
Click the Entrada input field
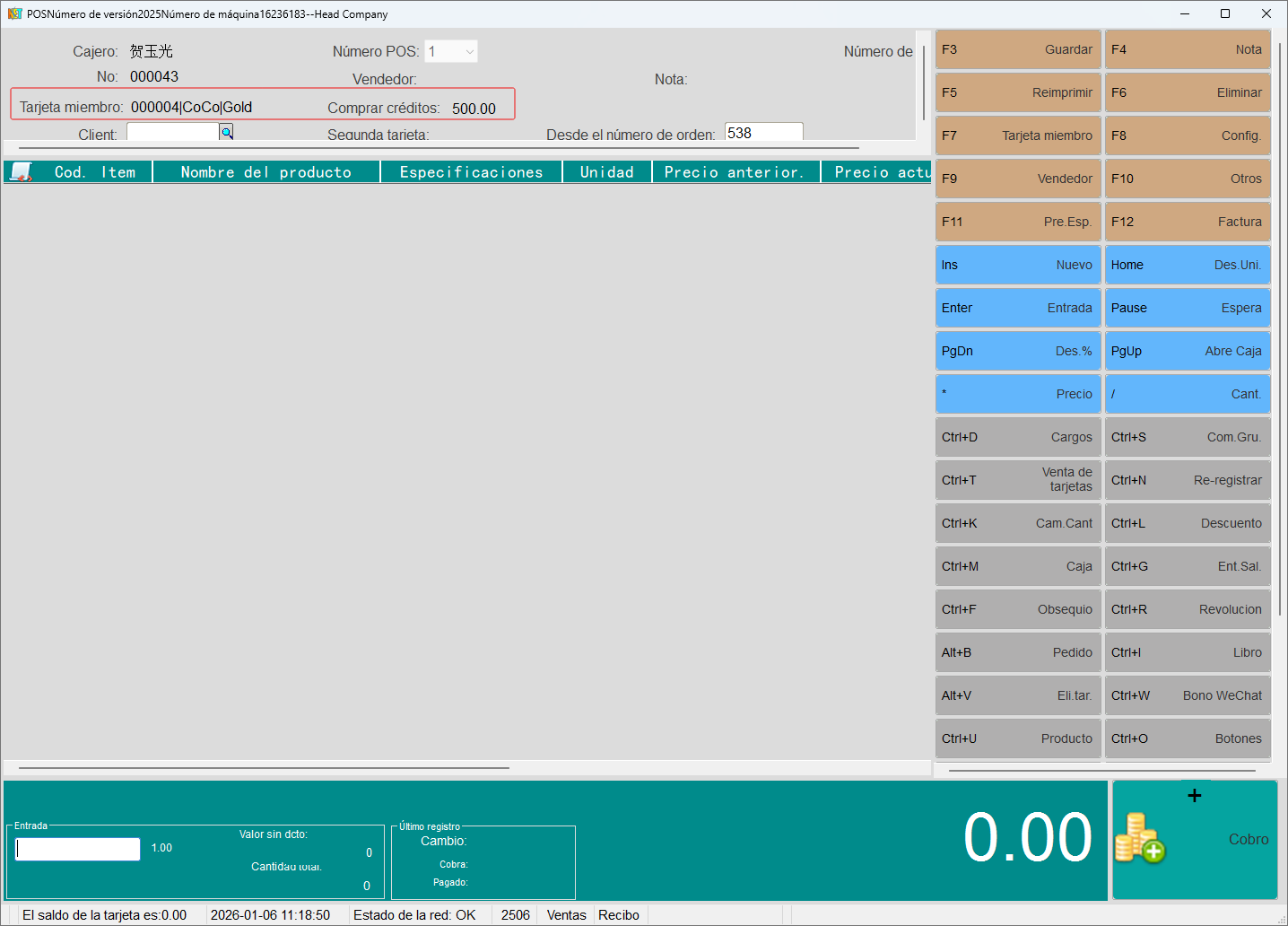coord(78,849)
